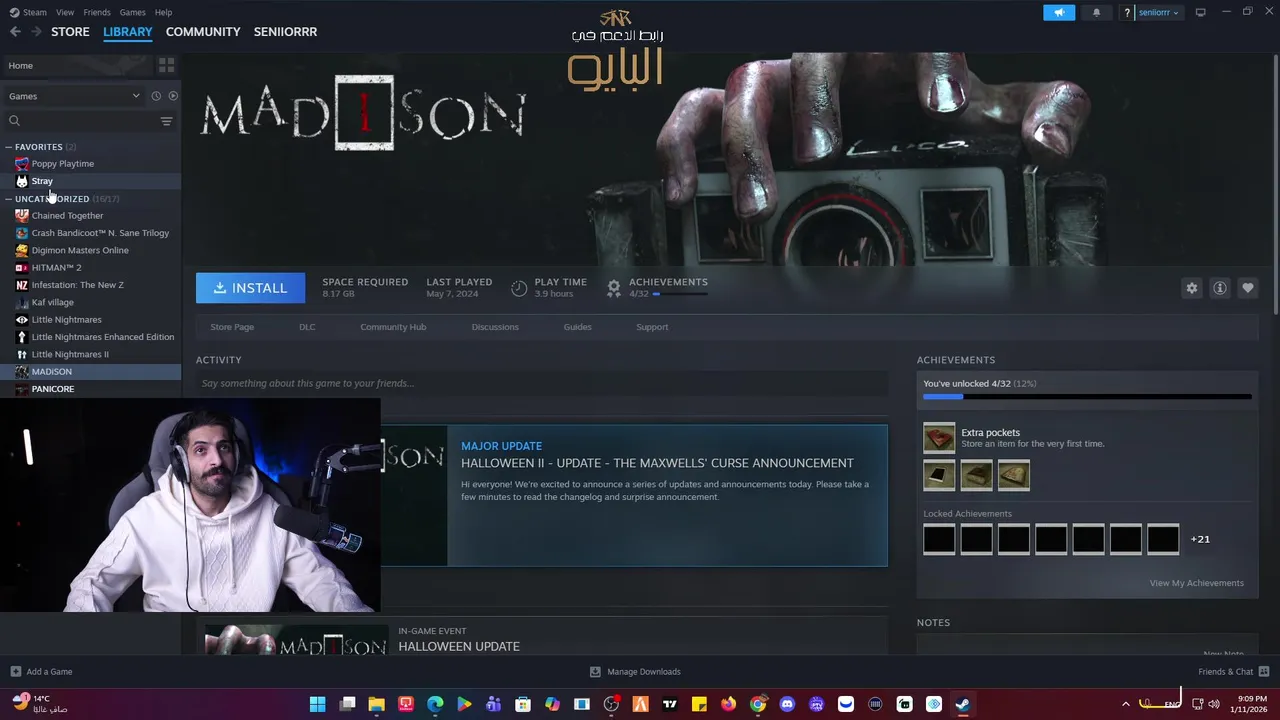
Task: Collapse the FAVORITES category
Action: click(x=8, y=147)
